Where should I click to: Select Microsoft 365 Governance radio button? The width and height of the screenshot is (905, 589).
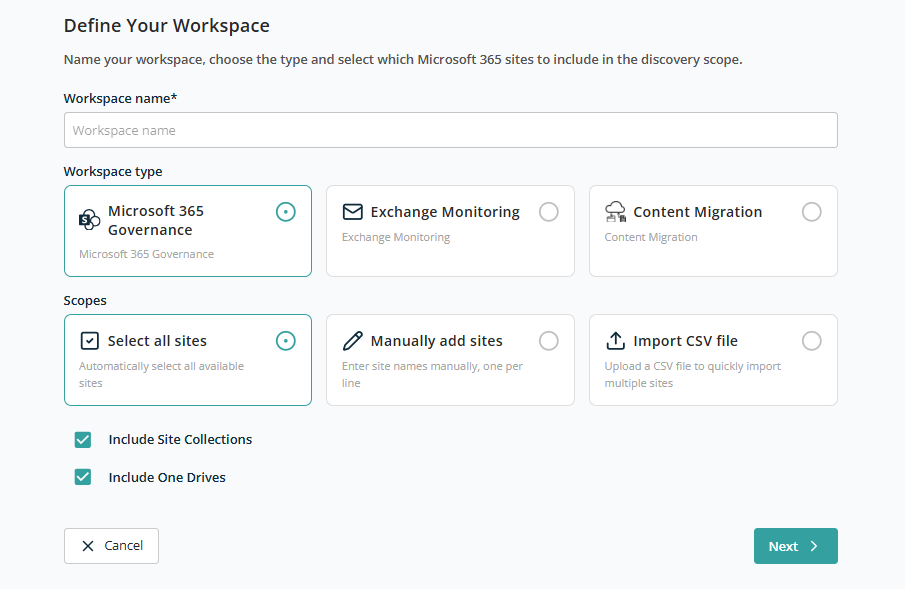pyautogui.click(x=286, y=212)
